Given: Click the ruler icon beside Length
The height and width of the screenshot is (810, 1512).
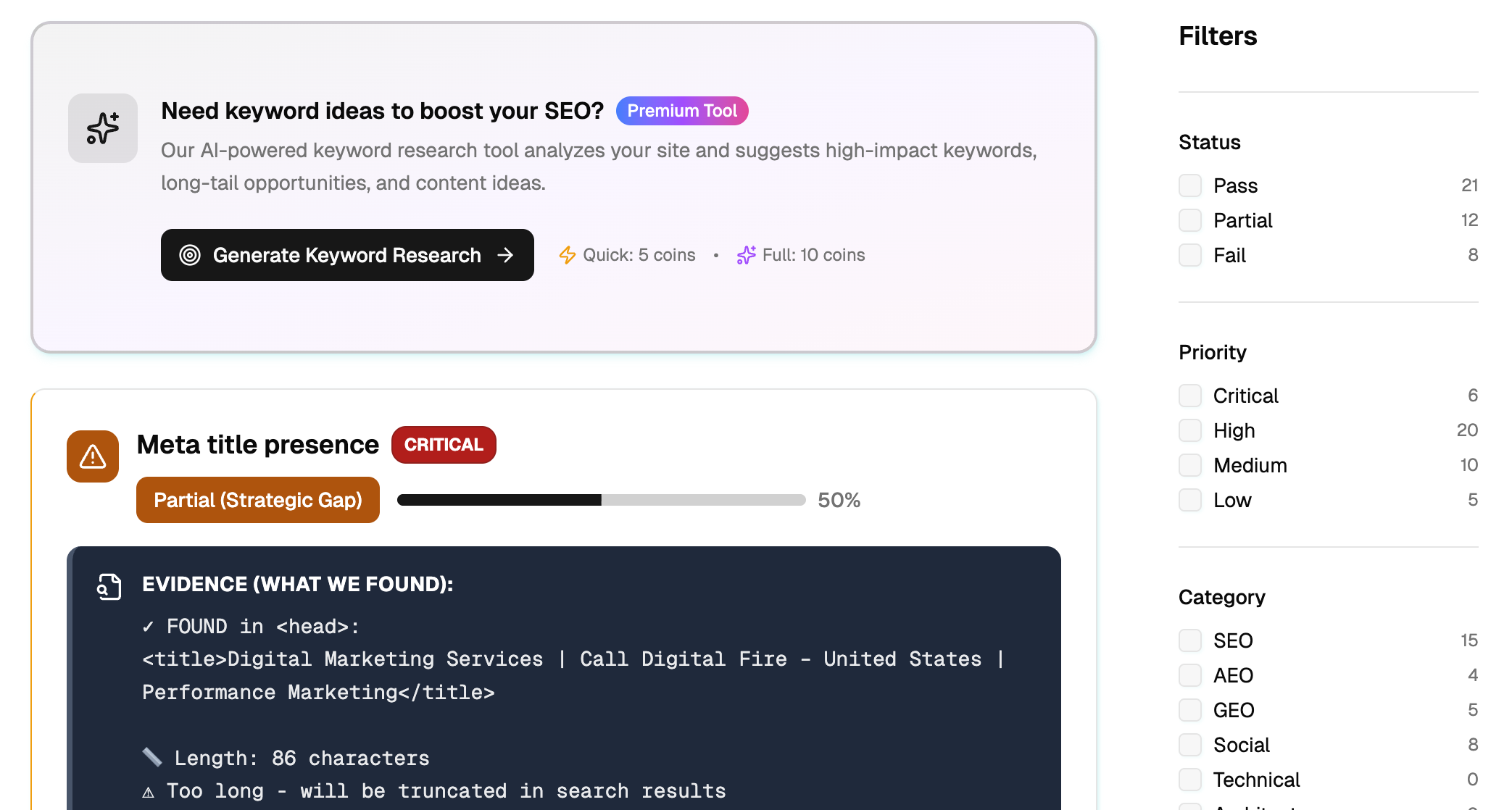Looking at the screenshot, I should (x=152, y=758).
